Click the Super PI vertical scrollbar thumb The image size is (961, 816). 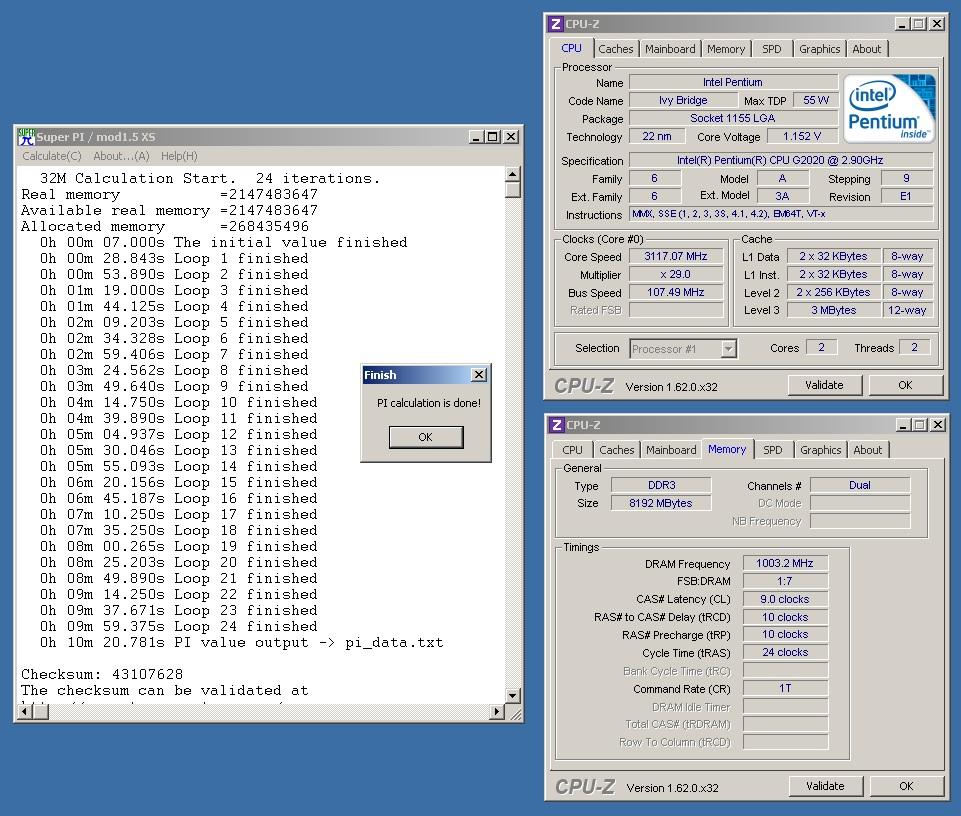tap(513, 189)
